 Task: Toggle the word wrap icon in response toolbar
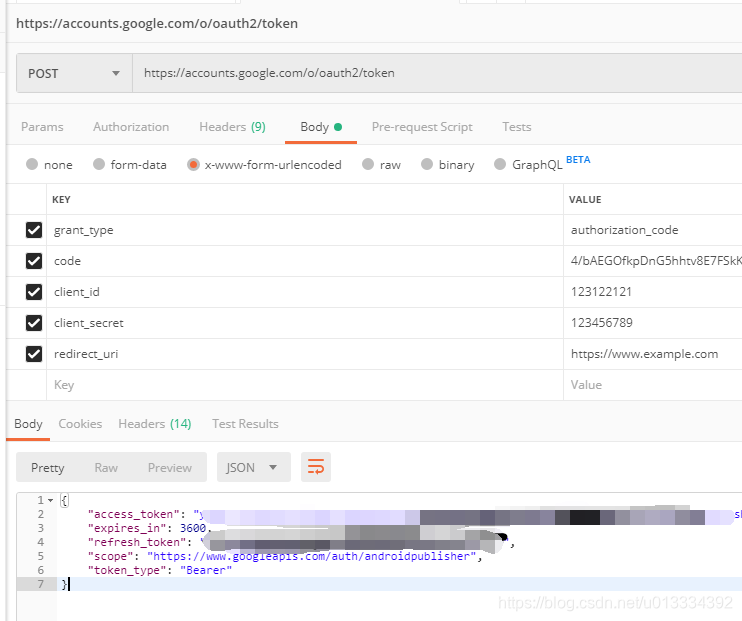pyautogui.click(x=316, y=467)
